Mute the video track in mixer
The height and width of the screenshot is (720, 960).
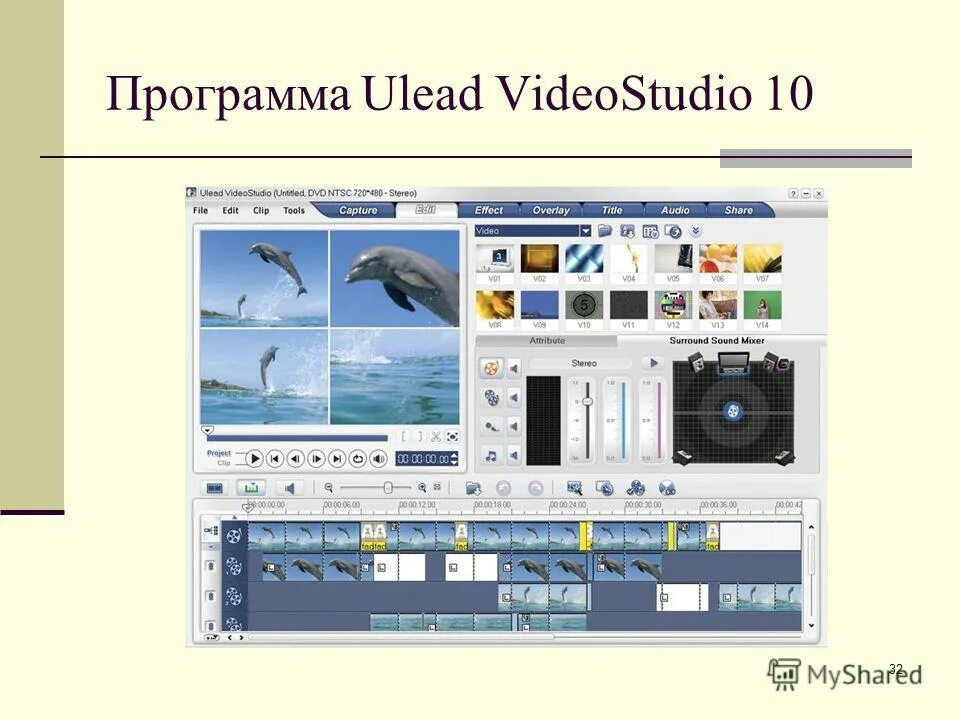click(514, 368)
